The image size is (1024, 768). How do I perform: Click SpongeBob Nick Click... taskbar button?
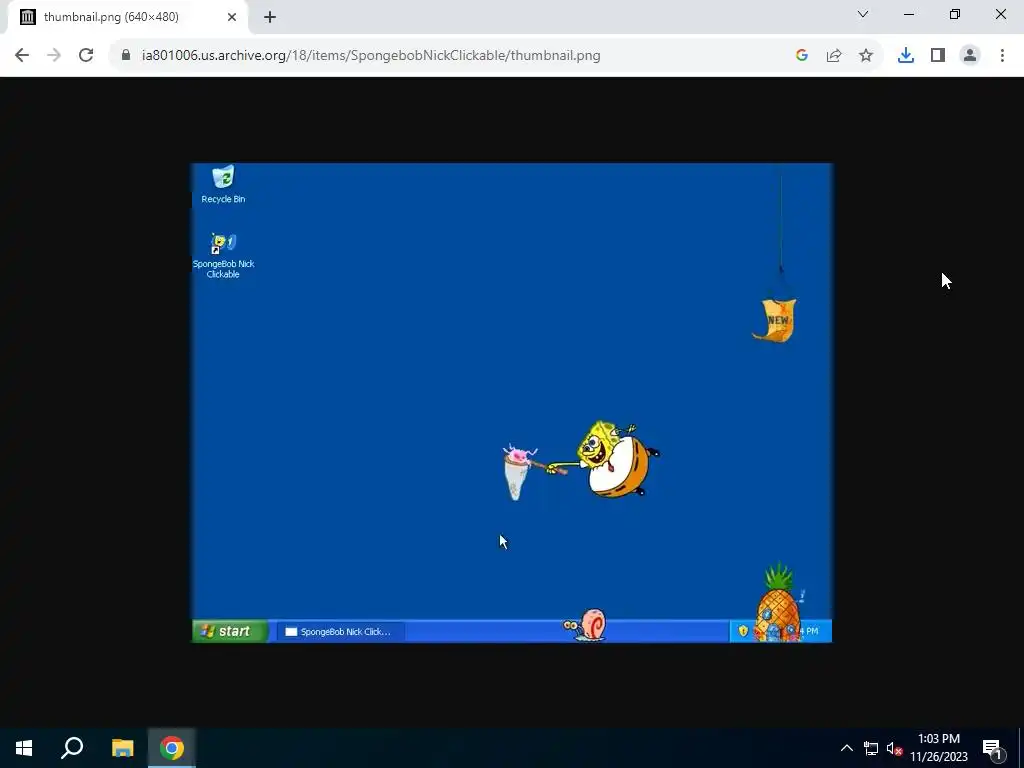[341, 632]
